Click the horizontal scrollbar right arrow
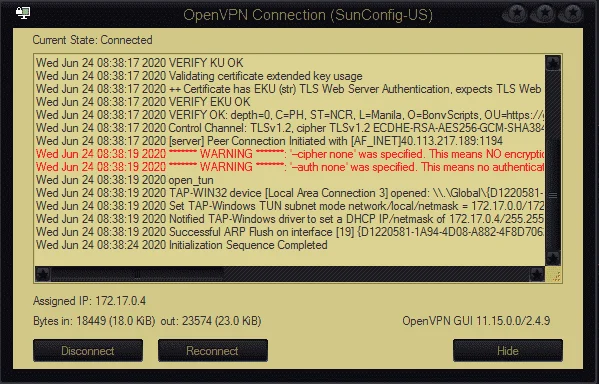Image resolution: width=599 pixels, height=384 pixels. click(537, 274)
